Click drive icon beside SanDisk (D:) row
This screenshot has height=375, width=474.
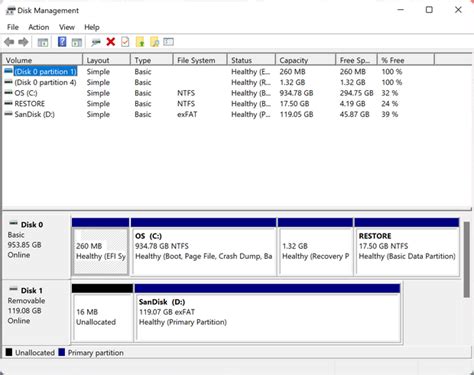point(9,114)
